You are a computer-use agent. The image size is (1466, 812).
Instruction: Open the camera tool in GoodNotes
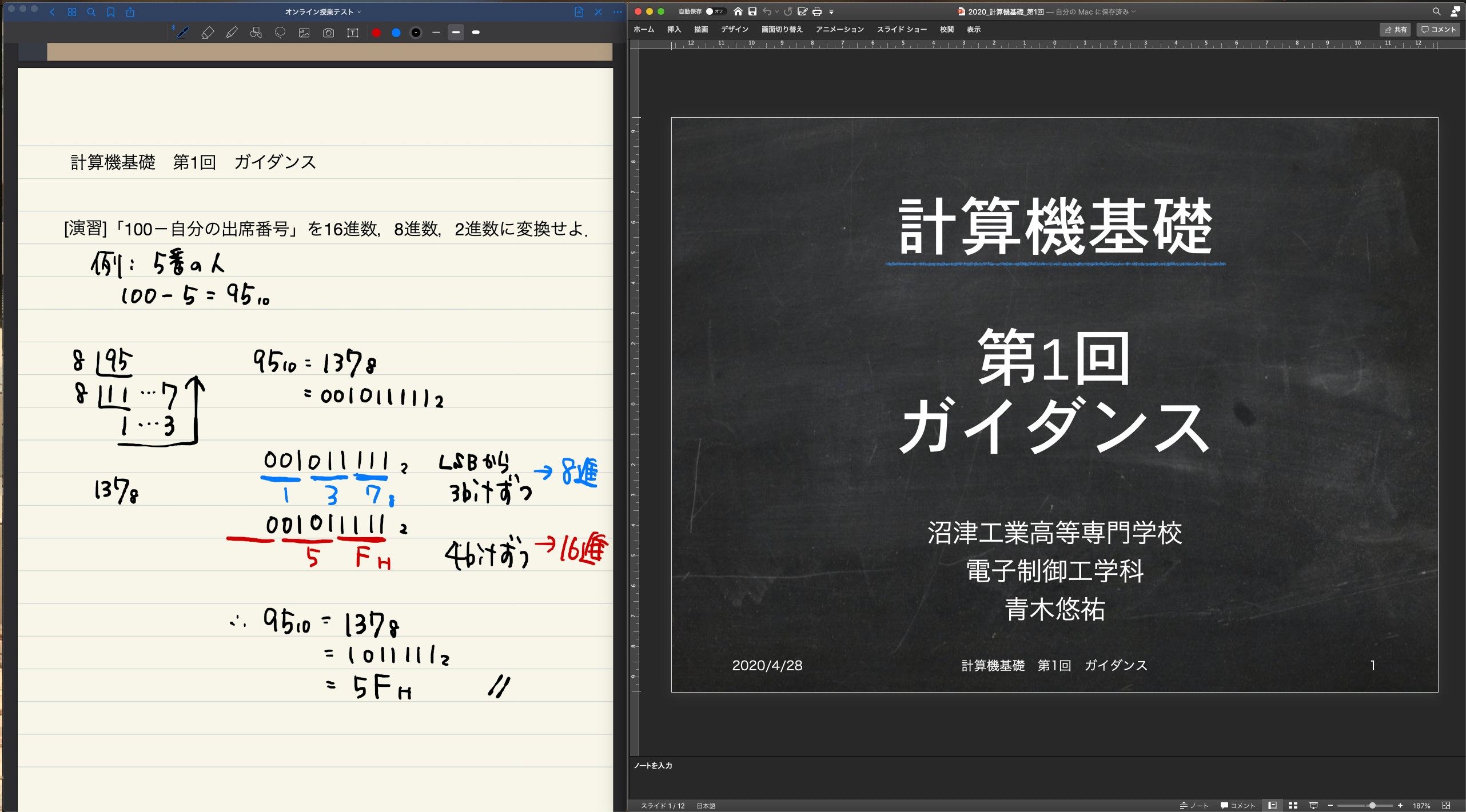pos(329,33)
